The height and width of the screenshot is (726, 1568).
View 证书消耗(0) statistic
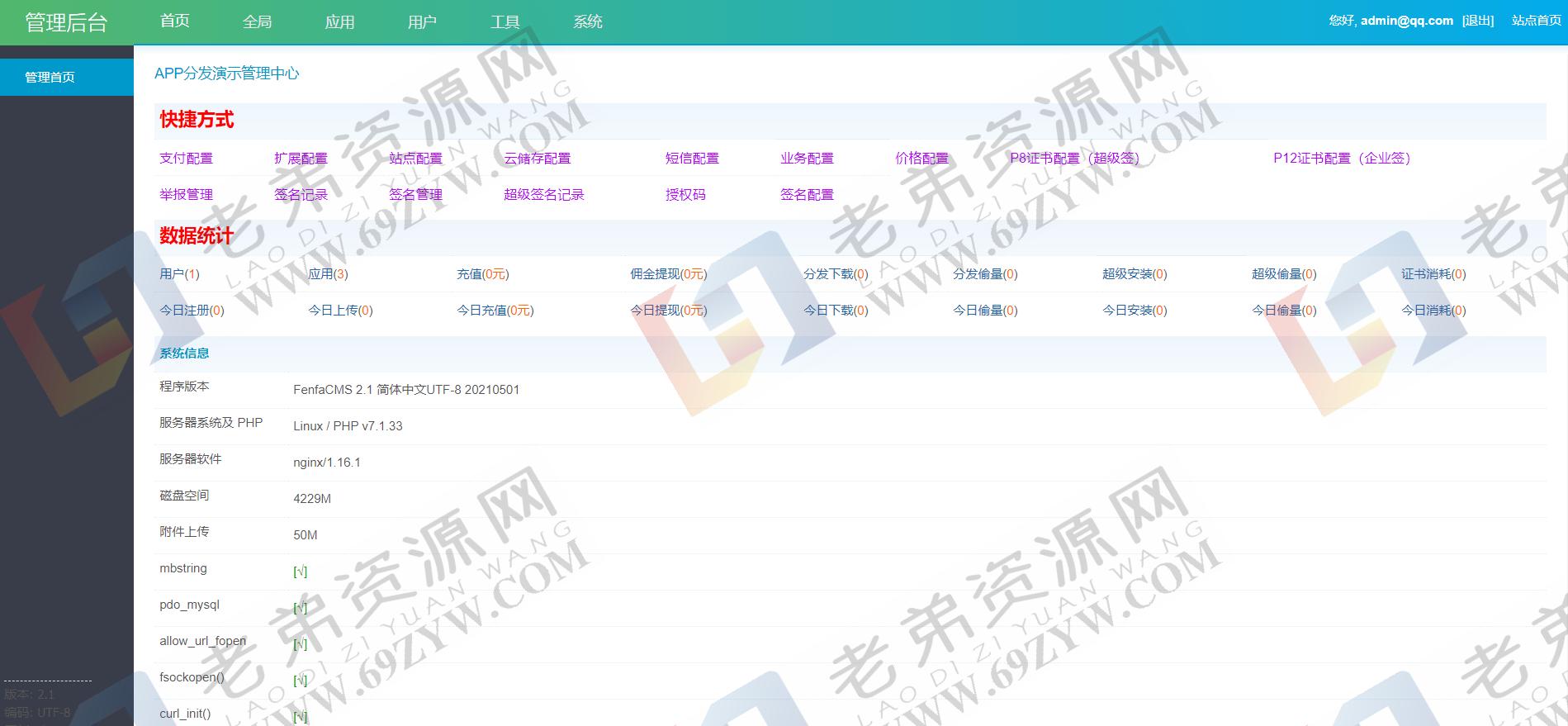pyautogui.click(x=1434, y=273)
